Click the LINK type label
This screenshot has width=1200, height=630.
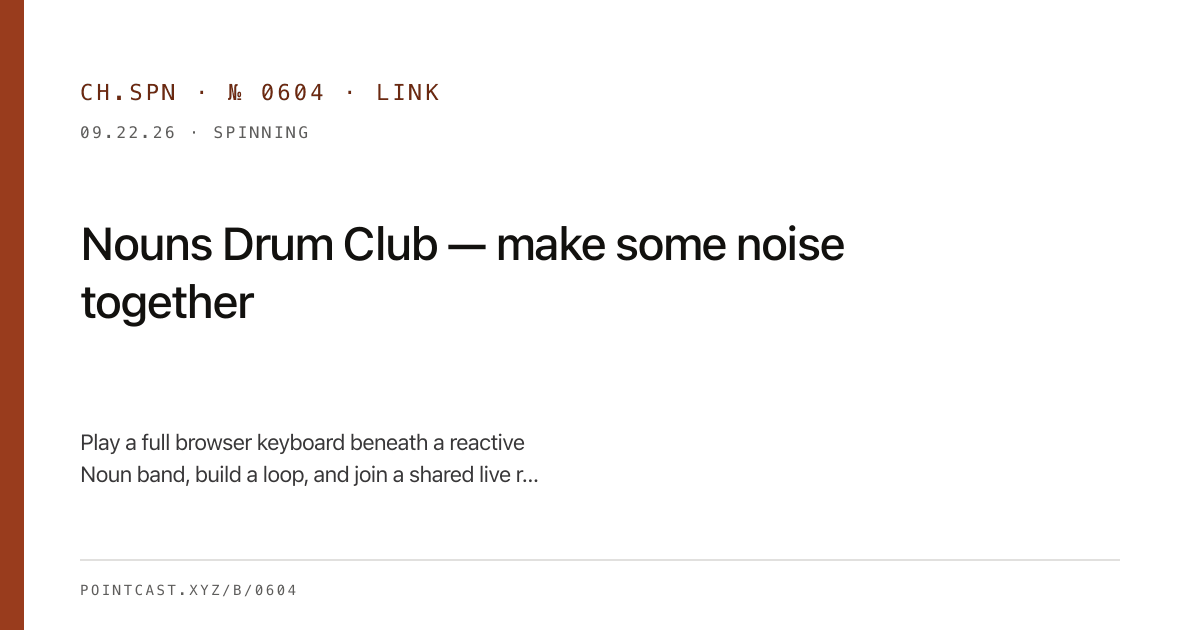[x=408, y=93]
